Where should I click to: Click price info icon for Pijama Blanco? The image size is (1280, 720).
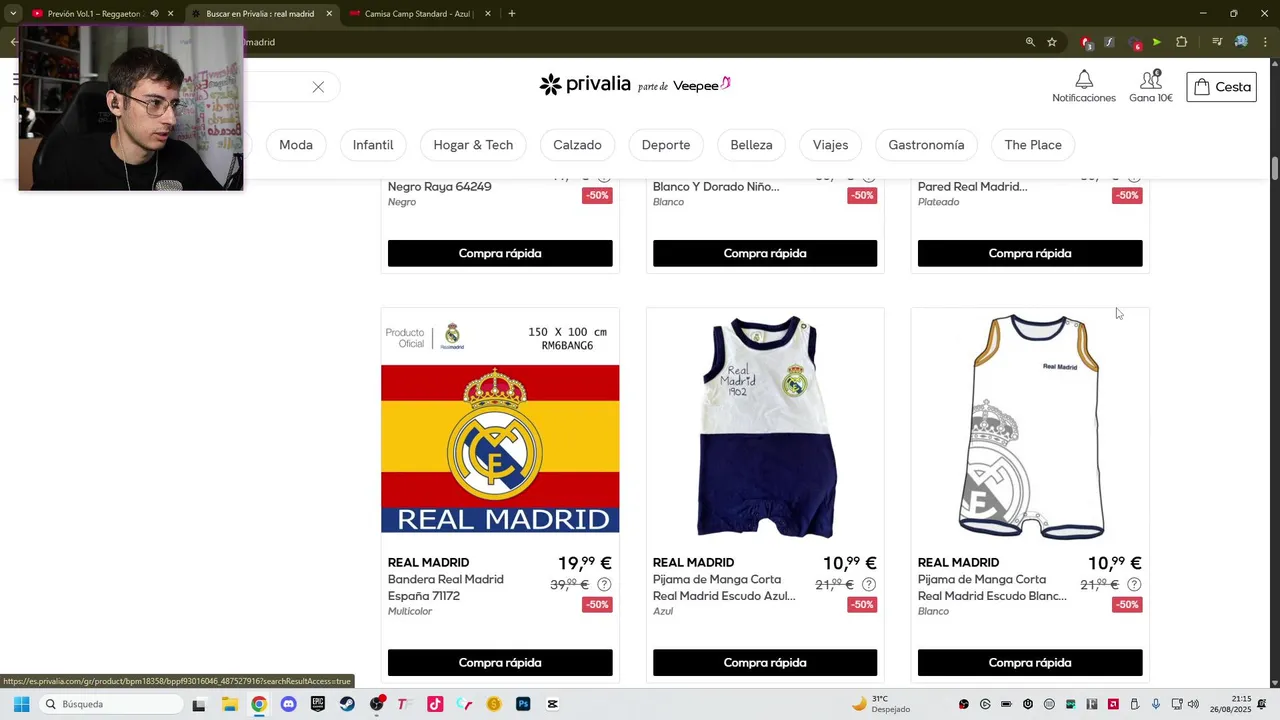tap(1134, 584)
